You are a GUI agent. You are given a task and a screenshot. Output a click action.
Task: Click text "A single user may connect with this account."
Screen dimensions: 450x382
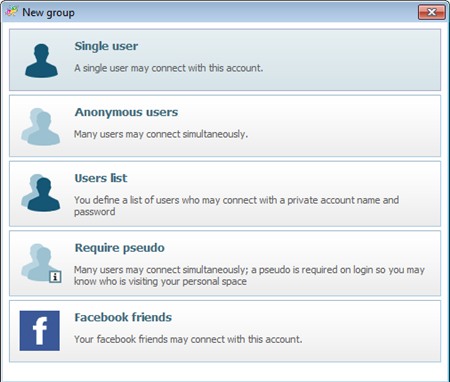point(169,68)
